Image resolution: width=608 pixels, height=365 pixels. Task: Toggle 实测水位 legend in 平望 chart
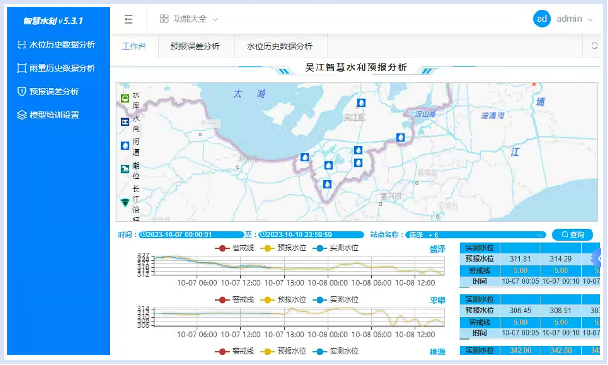(336, 300)
